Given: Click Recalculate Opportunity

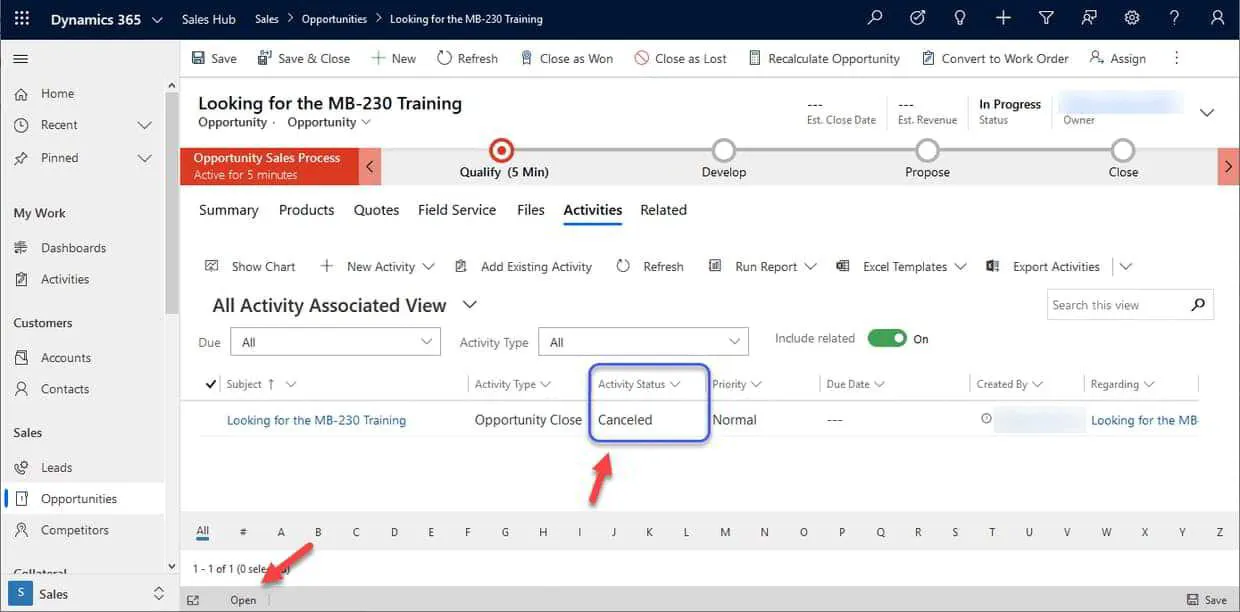Looking at the screenshot, I should pyautogui.click(x=824, y=58).
